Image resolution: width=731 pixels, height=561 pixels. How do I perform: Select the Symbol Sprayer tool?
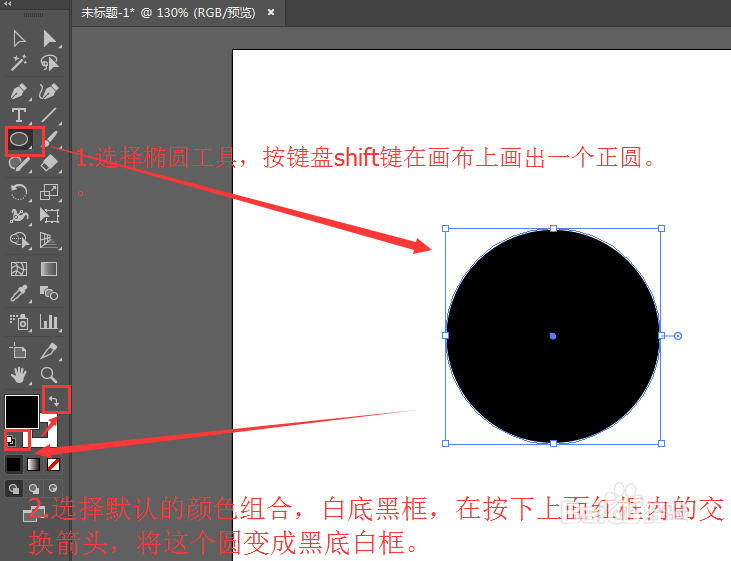pos(19,322)
